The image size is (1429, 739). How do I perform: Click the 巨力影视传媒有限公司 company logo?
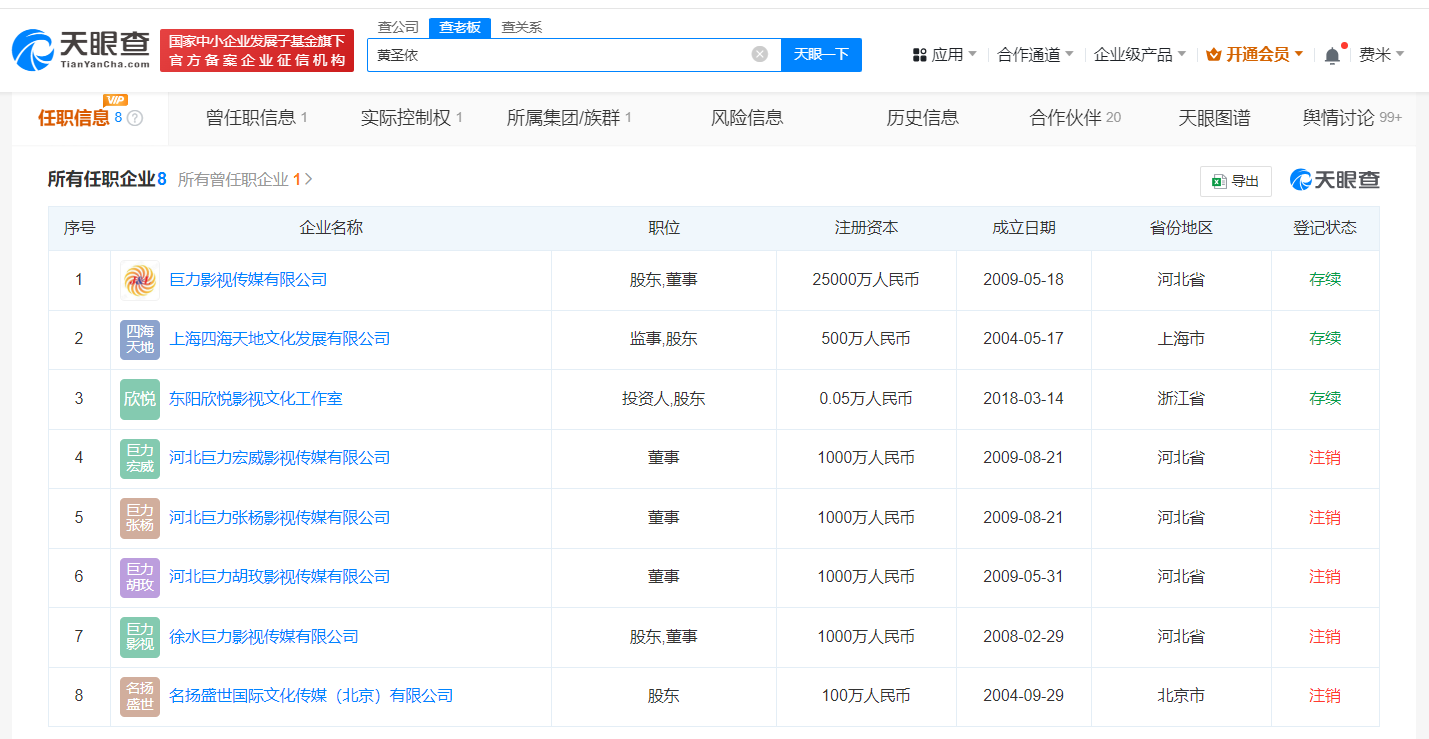(x=140, y=280)
